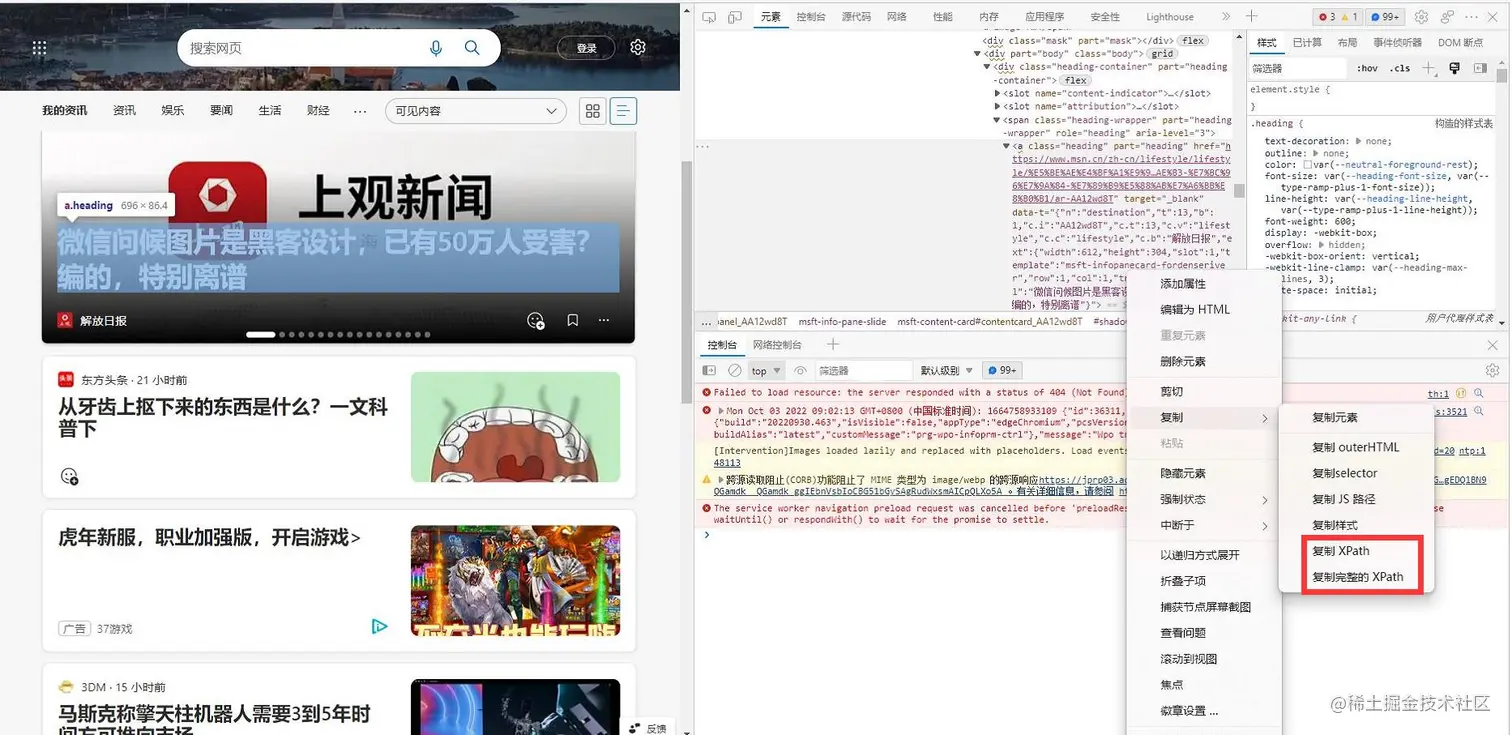The height and width of the screenshot is (735, 1512).
Task: Open the 源代码 tab
Action: coord(856,17)
